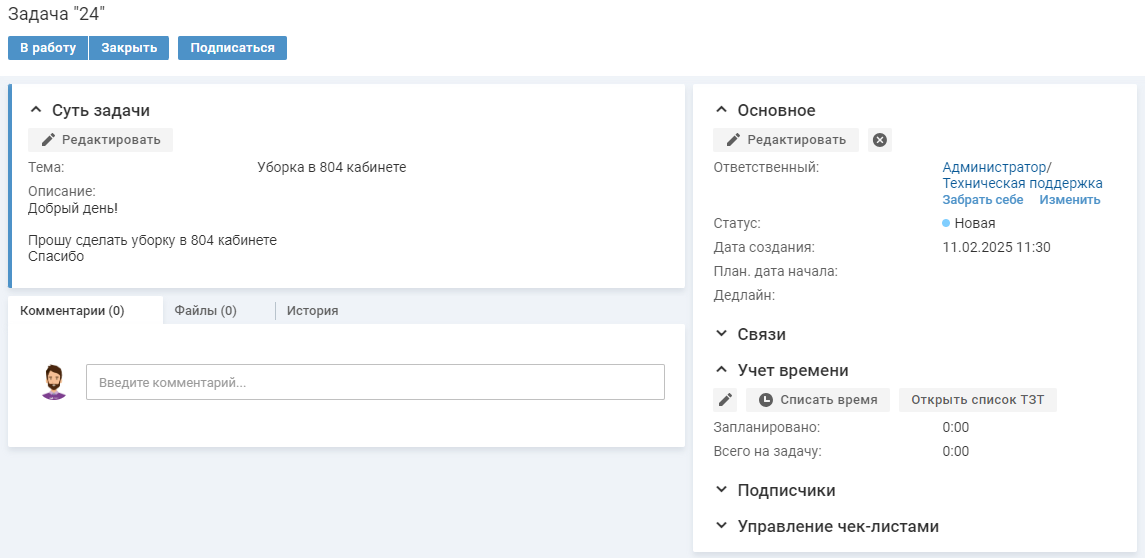
Task: Expand the Подписчики section
Action: click(721, 489)
